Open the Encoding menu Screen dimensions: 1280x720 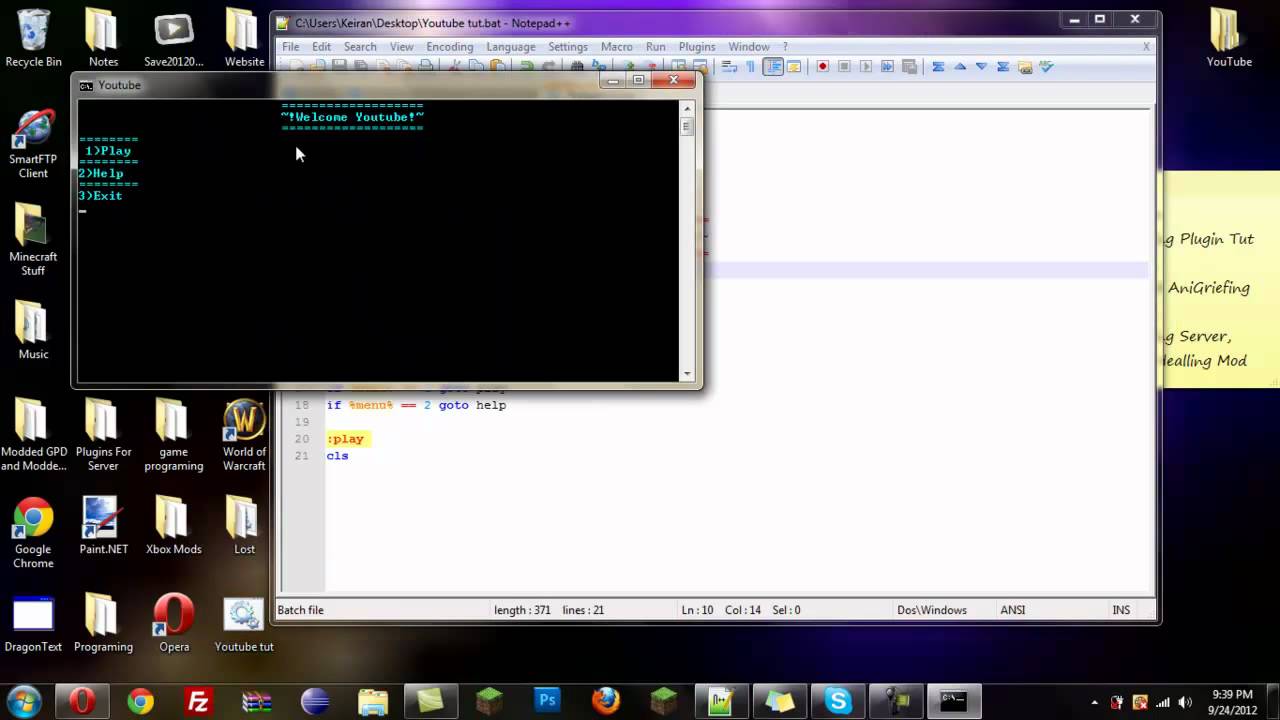point(449,47)
